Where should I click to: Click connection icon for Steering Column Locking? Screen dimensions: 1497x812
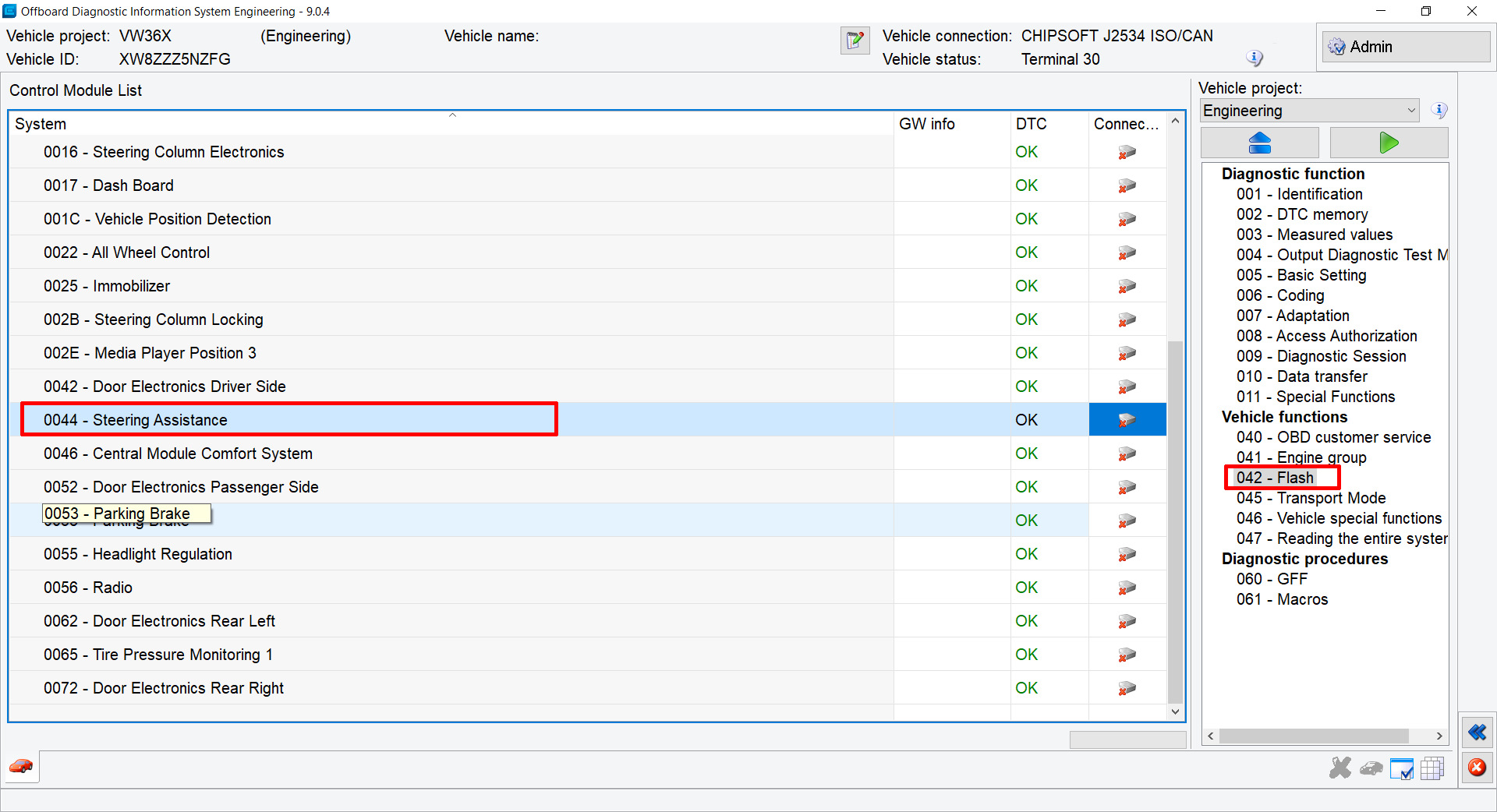1127,320
